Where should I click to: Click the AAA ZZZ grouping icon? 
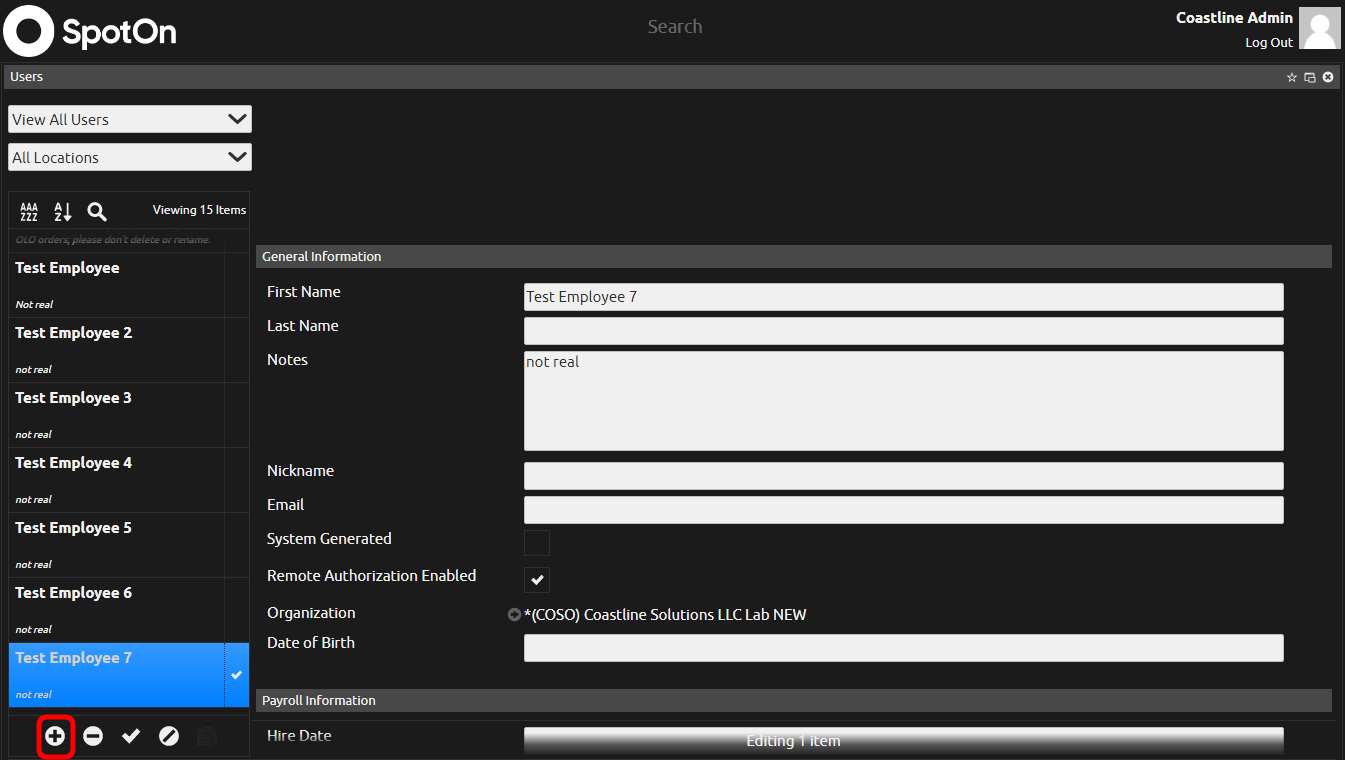coord(29,211)
